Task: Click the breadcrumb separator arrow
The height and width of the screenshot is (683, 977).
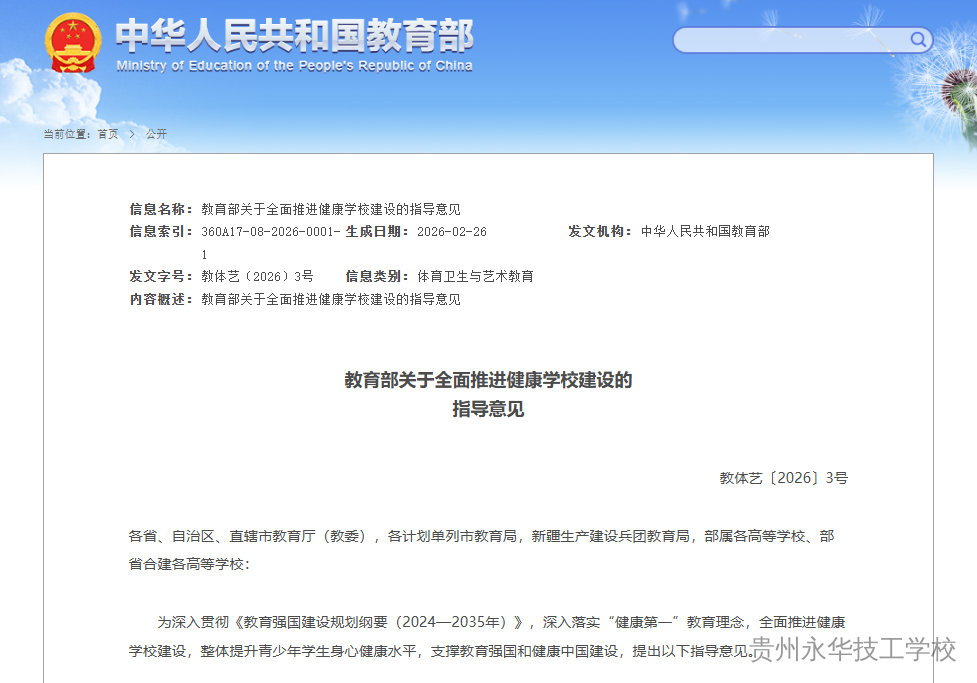Action: point(131,133)
